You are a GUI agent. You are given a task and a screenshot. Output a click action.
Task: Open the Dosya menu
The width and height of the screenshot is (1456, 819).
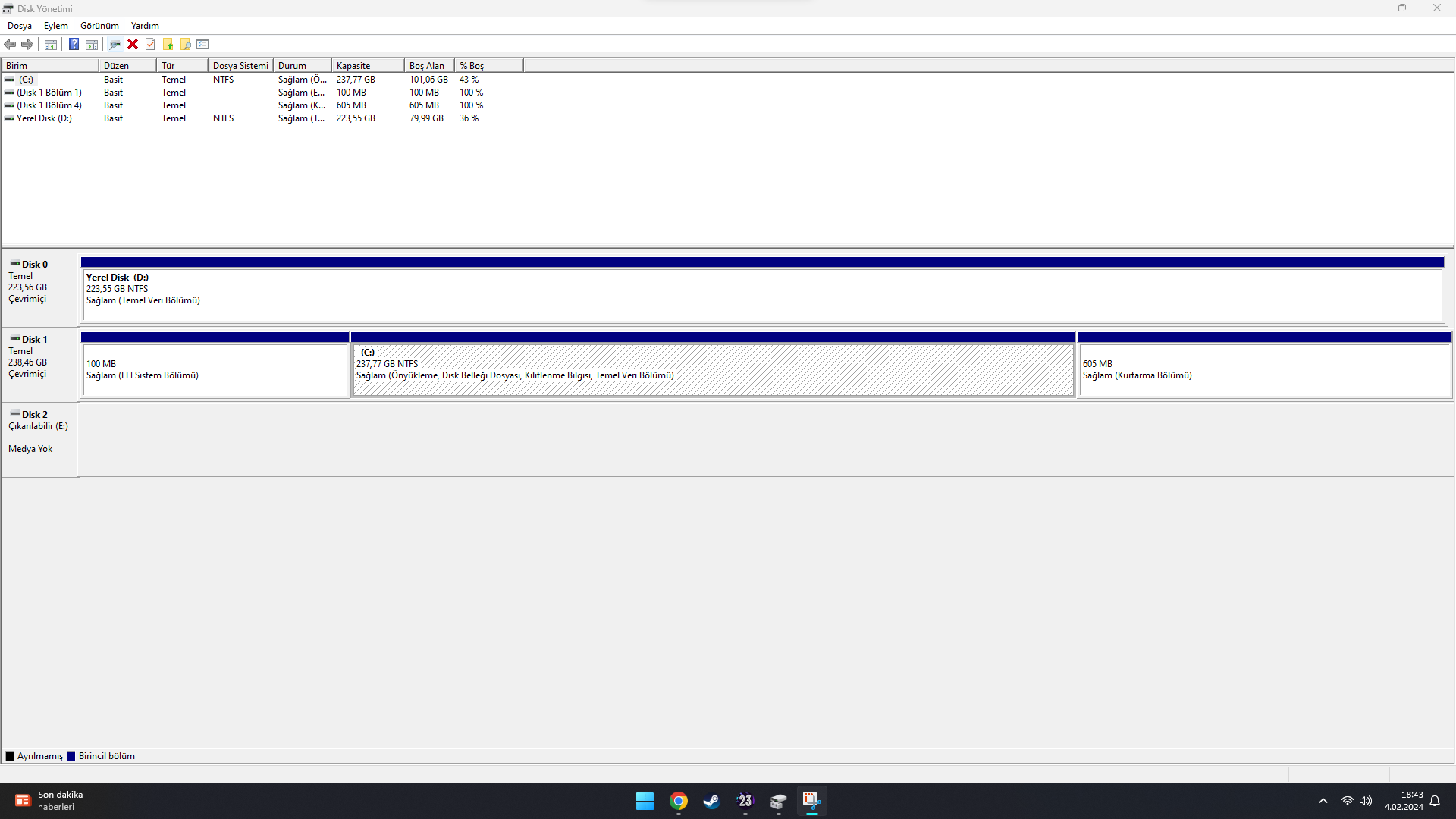(x=20, y=26)
